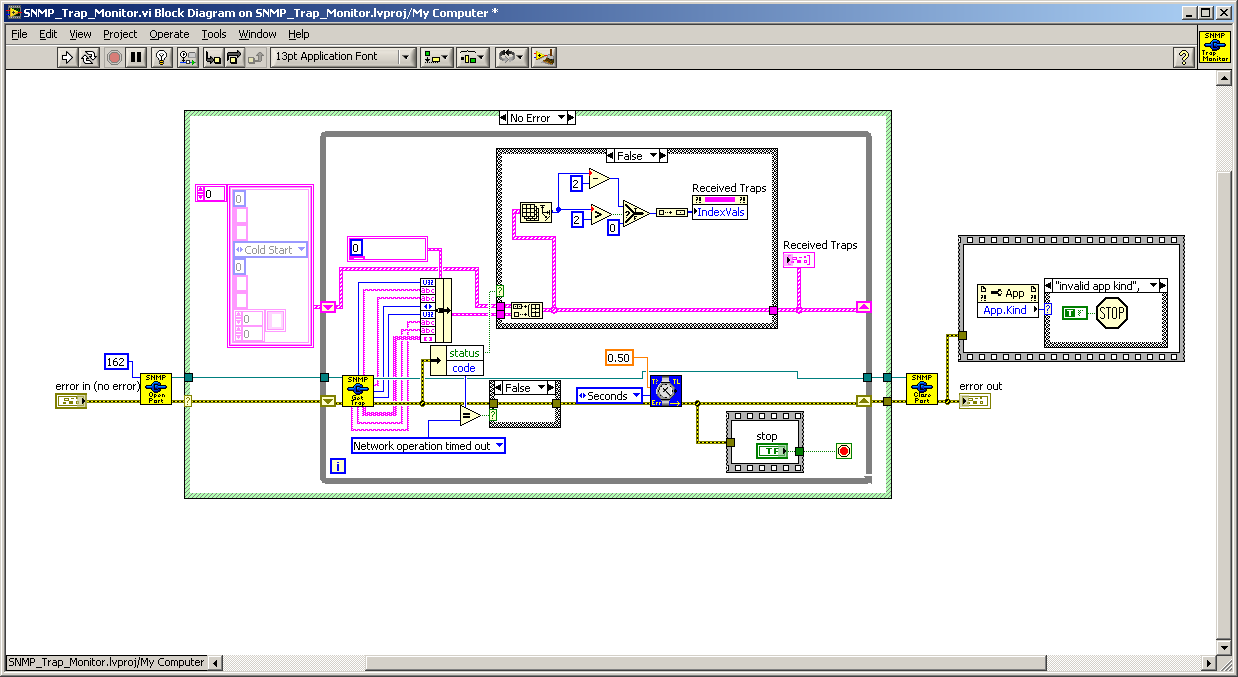Open the Tools menu
This screenshot has width=1238, height=677.
[x=214, y=34]
